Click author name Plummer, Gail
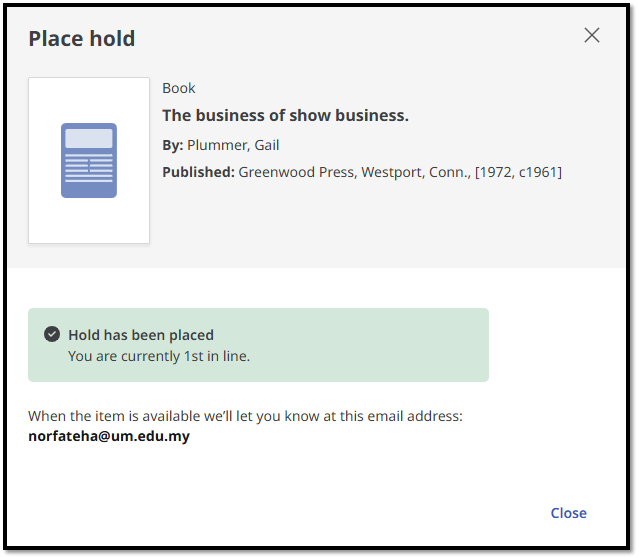The image size is (639, 559). pyautogui.click(x=233, y=145)
